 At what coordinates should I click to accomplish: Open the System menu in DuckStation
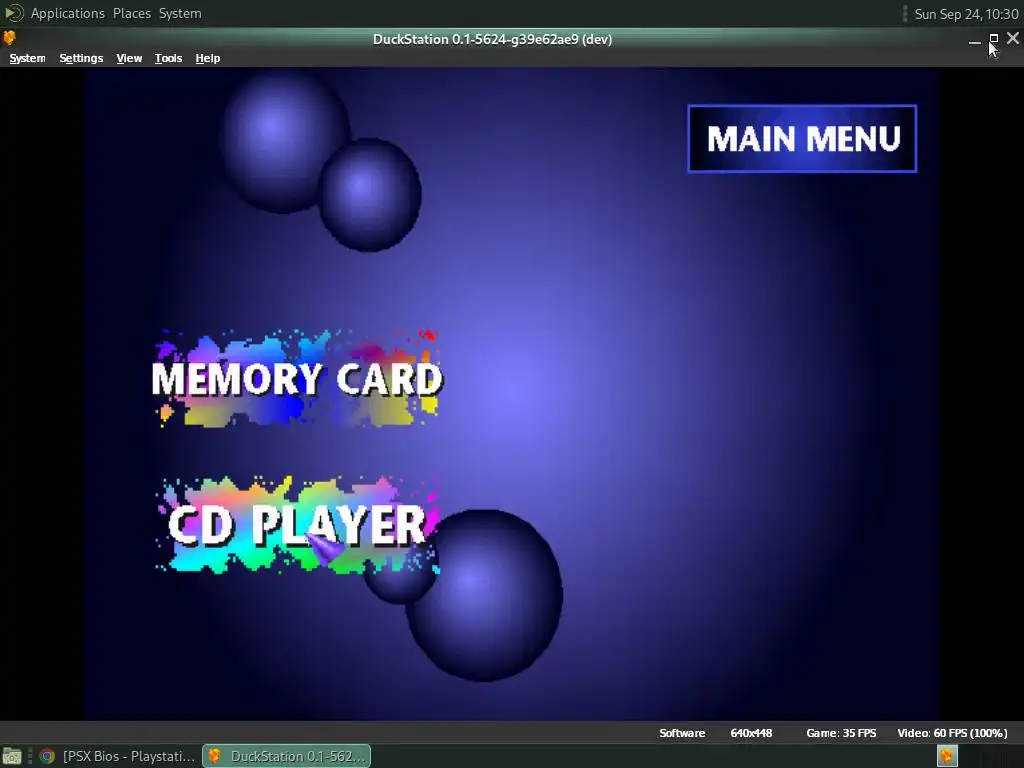click(27, 58)
